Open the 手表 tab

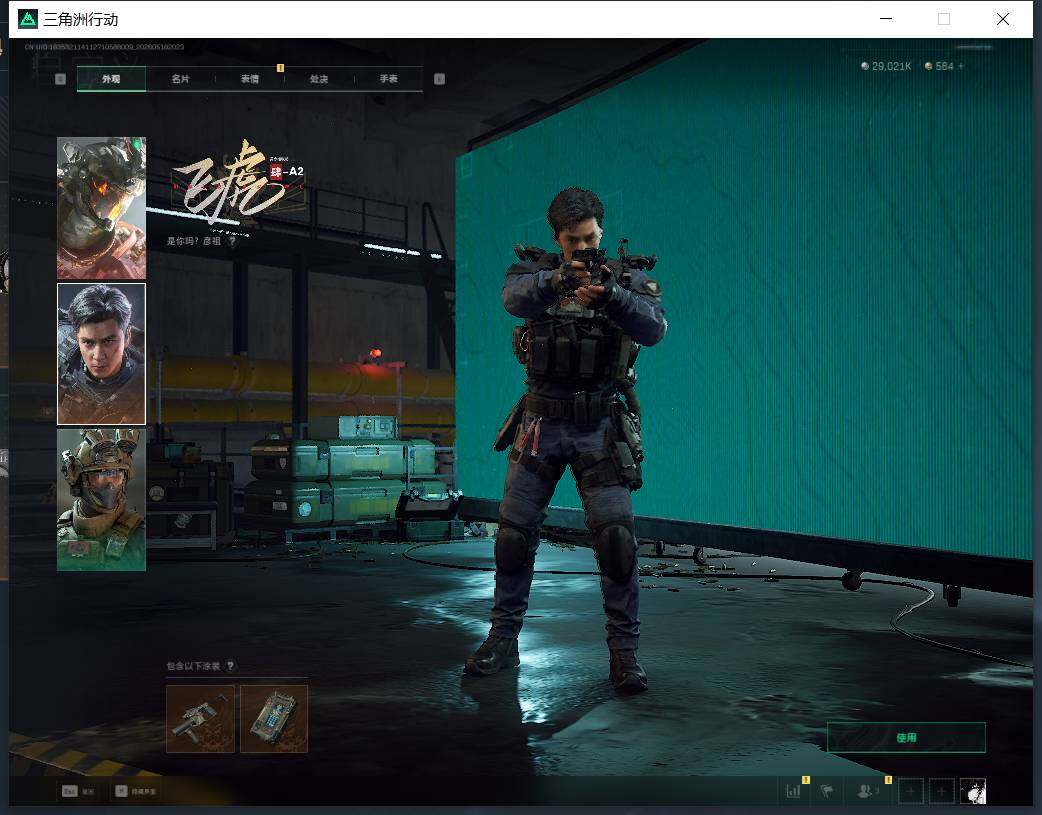point(388,79)
